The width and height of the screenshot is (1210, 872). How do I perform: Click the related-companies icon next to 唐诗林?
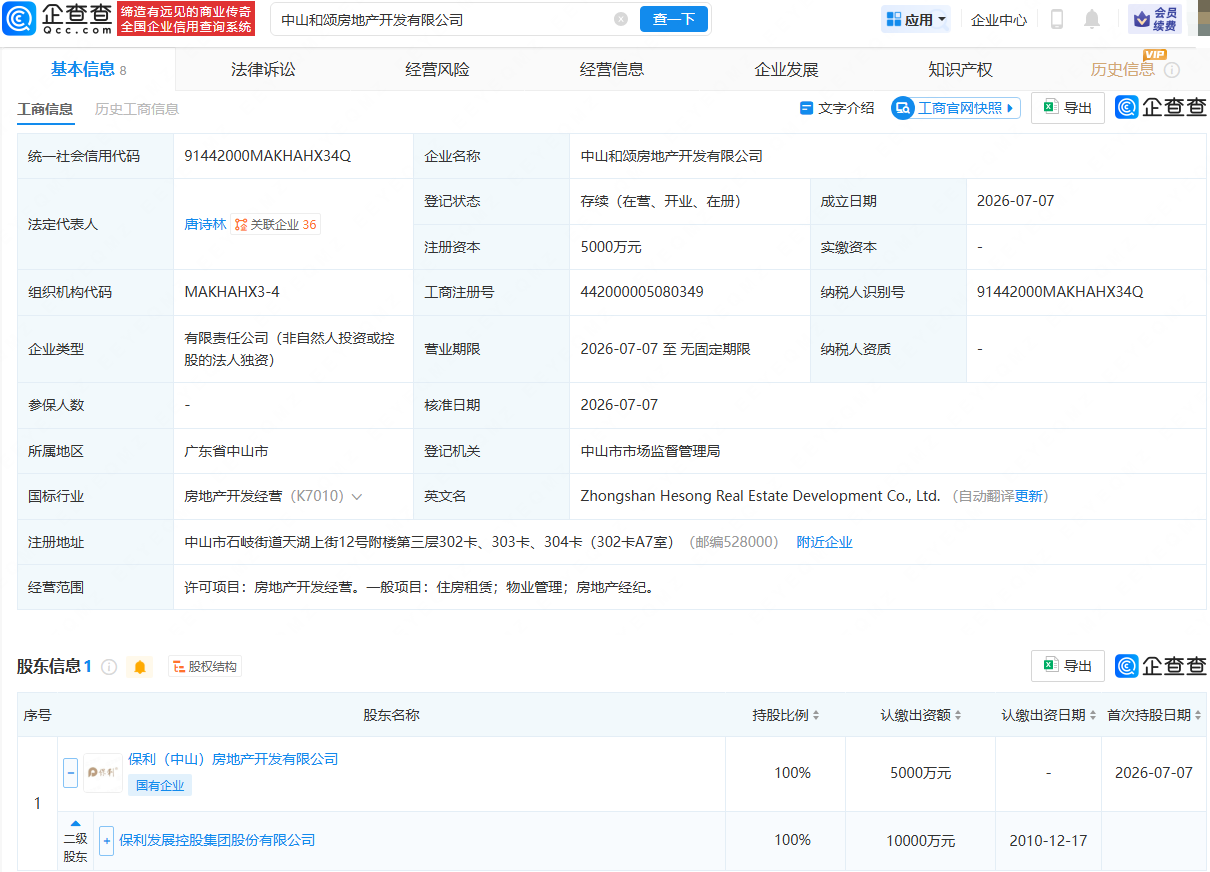[241, 225]
